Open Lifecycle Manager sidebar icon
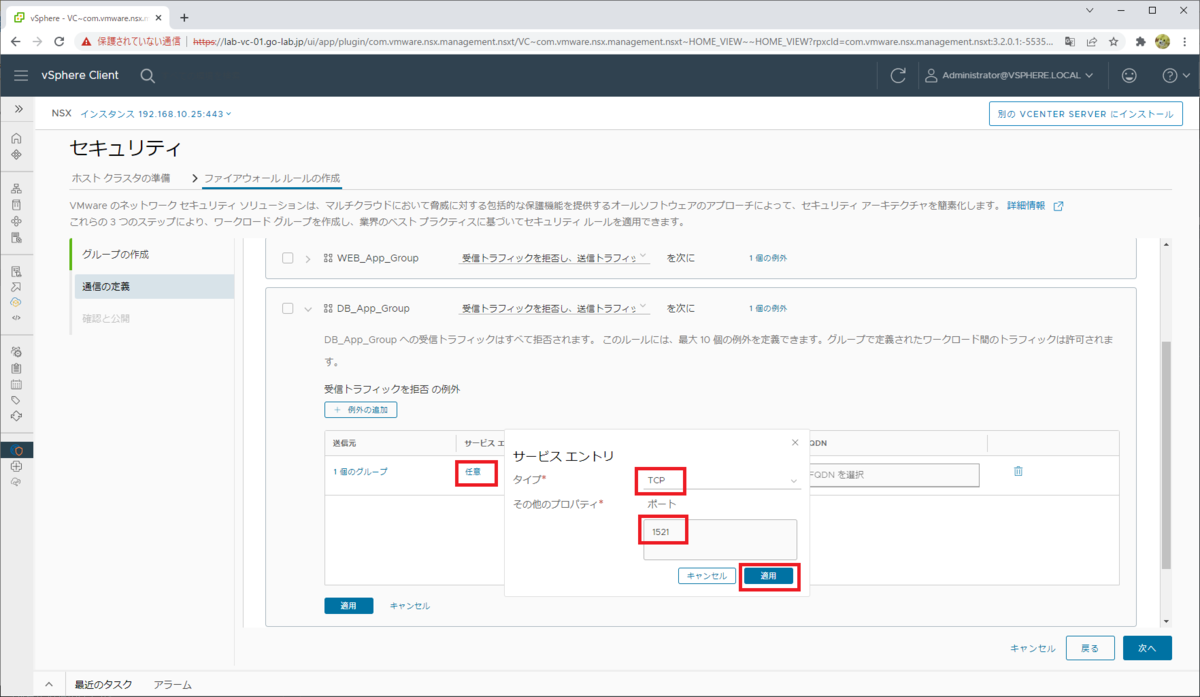This screenshot has width=1200, height=697. [x=16, y=416]
